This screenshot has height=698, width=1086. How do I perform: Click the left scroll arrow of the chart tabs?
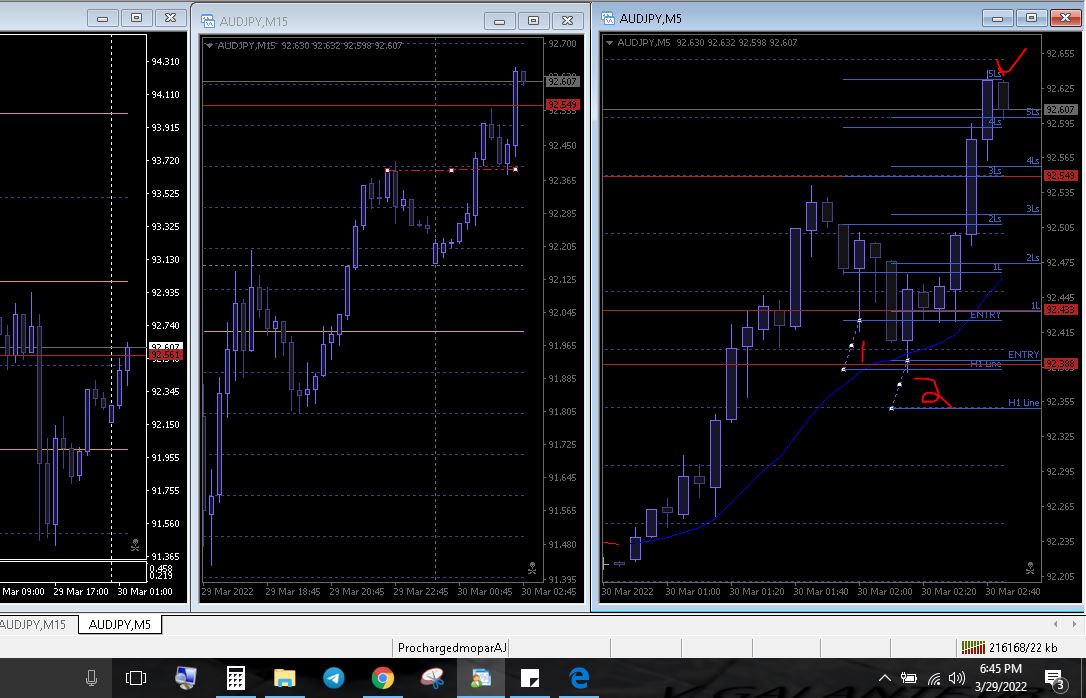pyautogui.click(x=1055, y=624)
